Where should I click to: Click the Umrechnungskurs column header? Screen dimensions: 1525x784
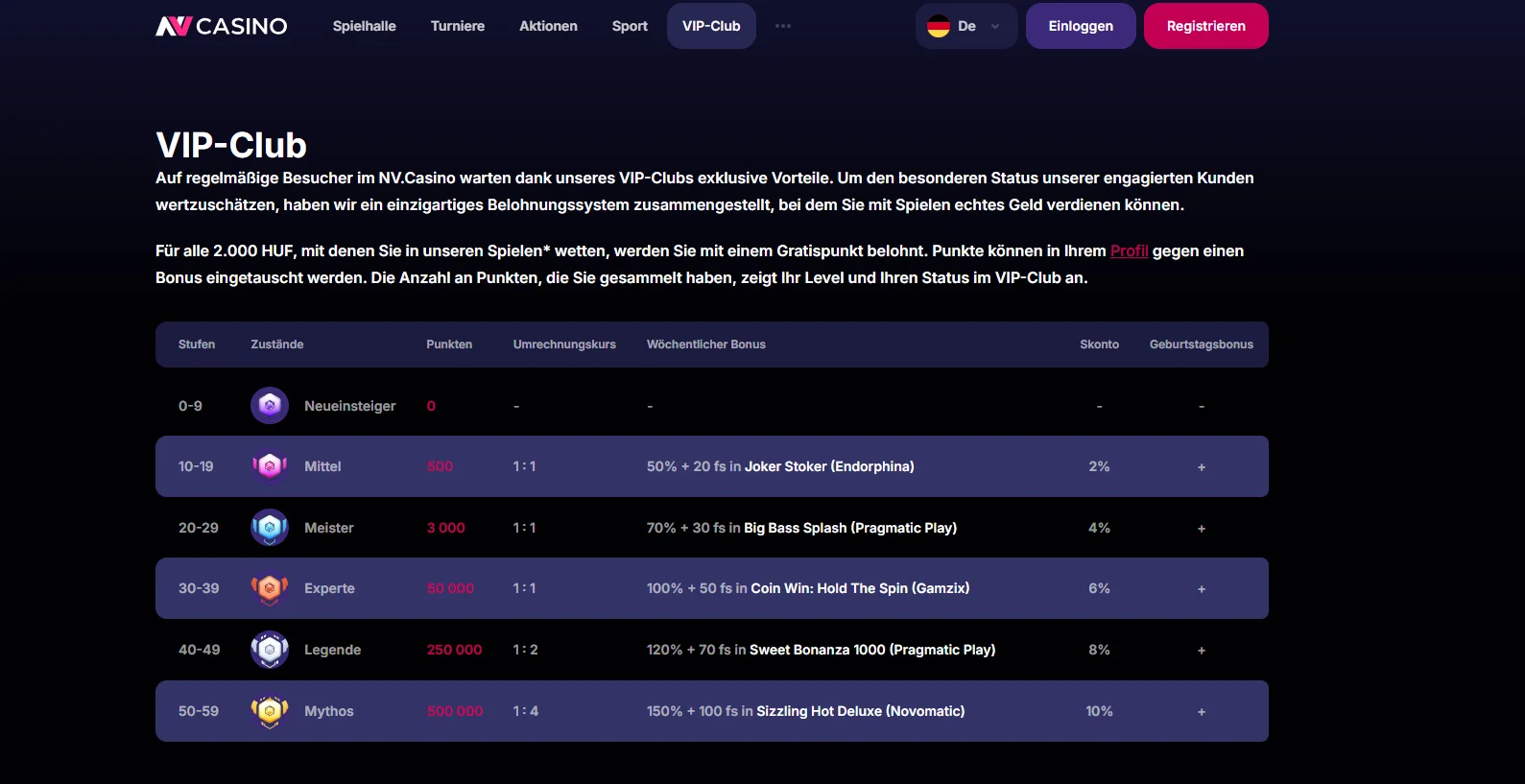coord(564,344)
